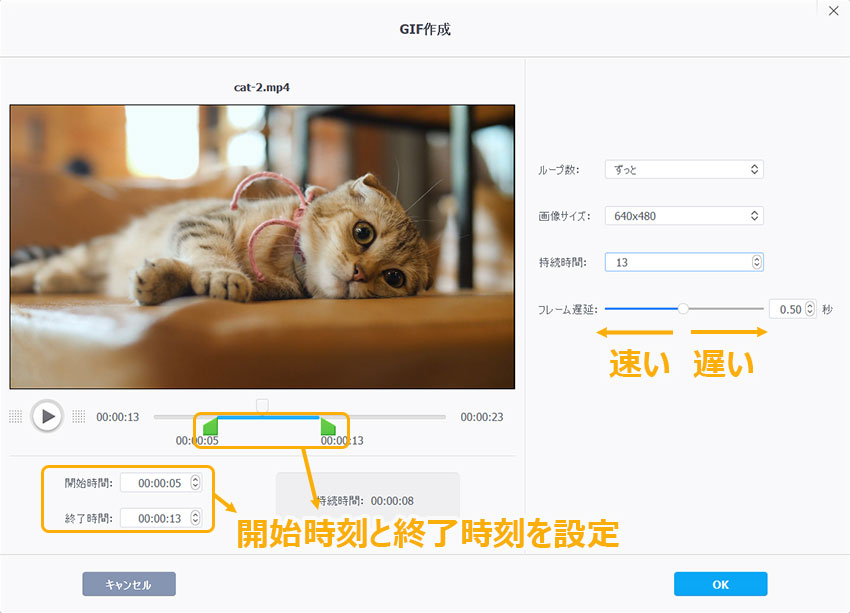Open the ループ数 dropdown

pyautogui.click(x=684, y=170)
